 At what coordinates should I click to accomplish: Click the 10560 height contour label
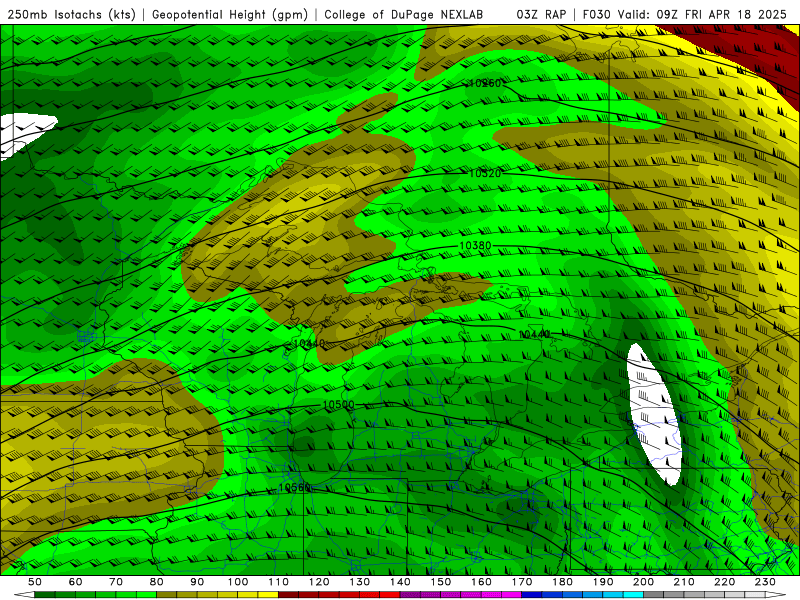coord(294,488)
